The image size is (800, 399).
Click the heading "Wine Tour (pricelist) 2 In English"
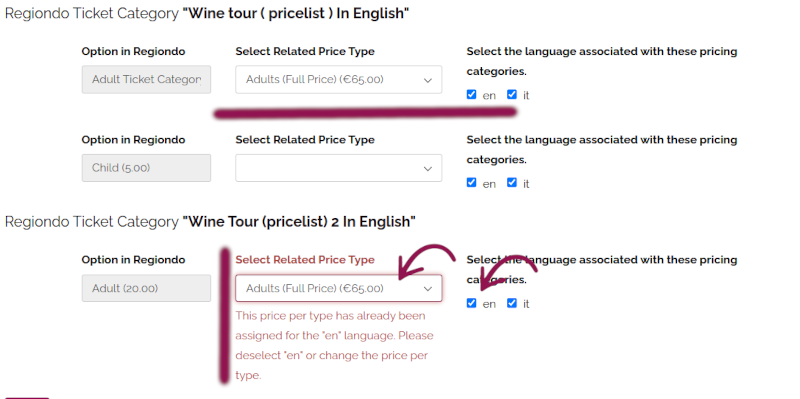[x=299, y=222]
